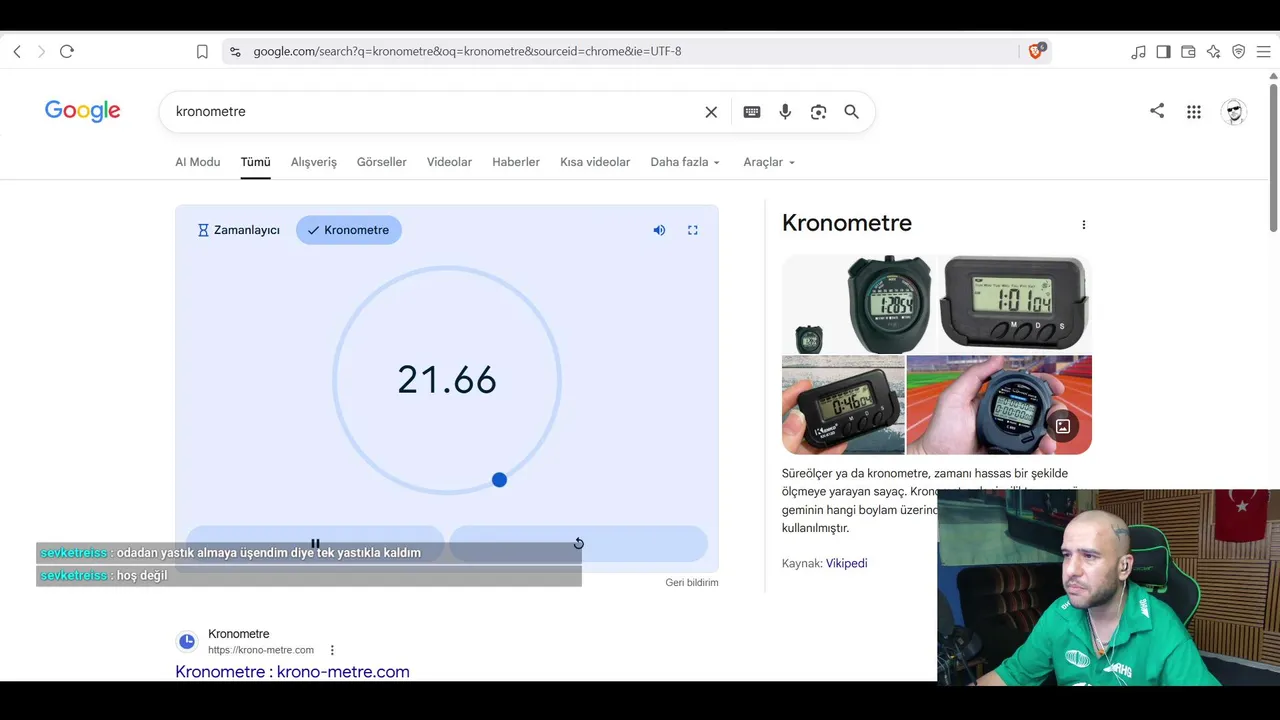Submit search with magnifier icon
This screenshot has width=1280, height=720.
[x=851, y=112]
